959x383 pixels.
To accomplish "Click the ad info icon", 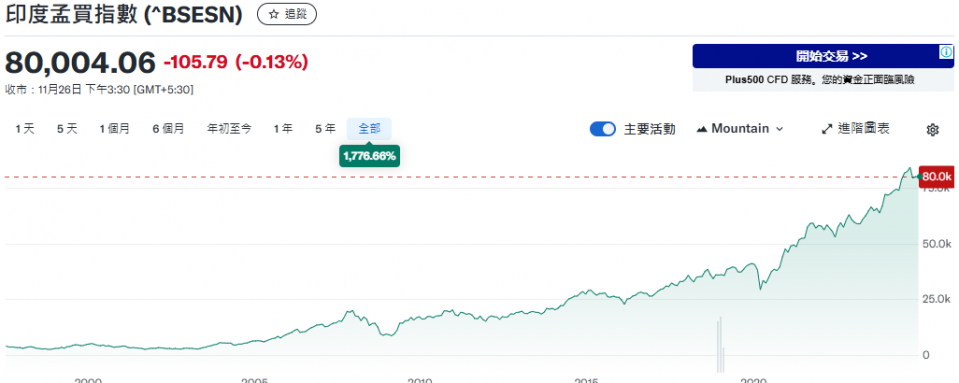I will pos(946,53).
